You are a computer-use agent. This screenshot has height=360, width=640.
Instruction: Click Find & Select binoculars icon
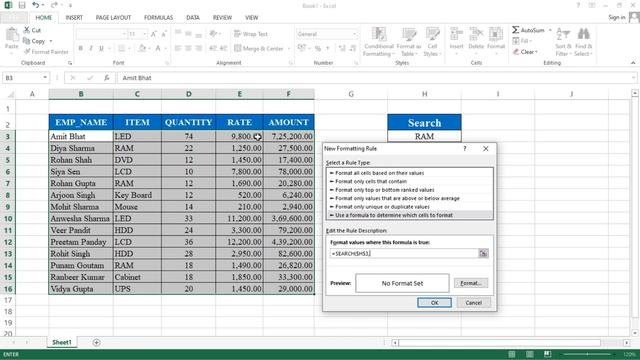pyautogui.click(x=583, y=35)
